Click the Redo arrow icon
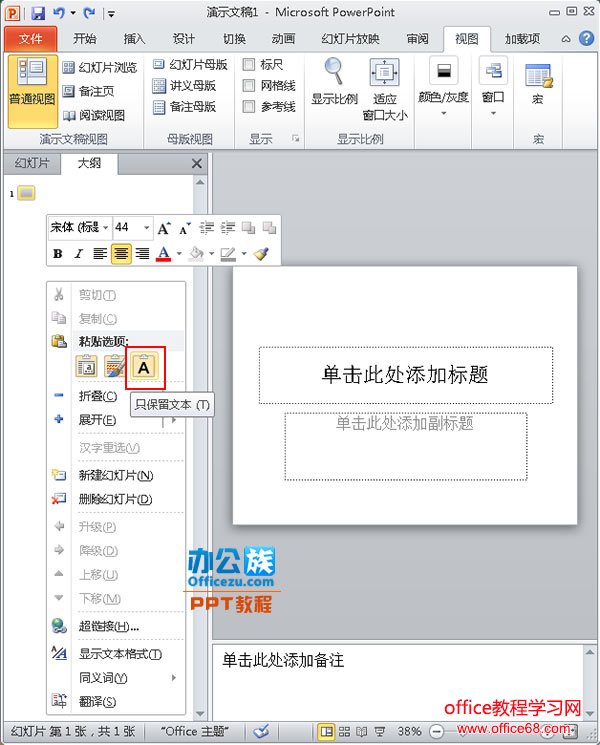 88,12
